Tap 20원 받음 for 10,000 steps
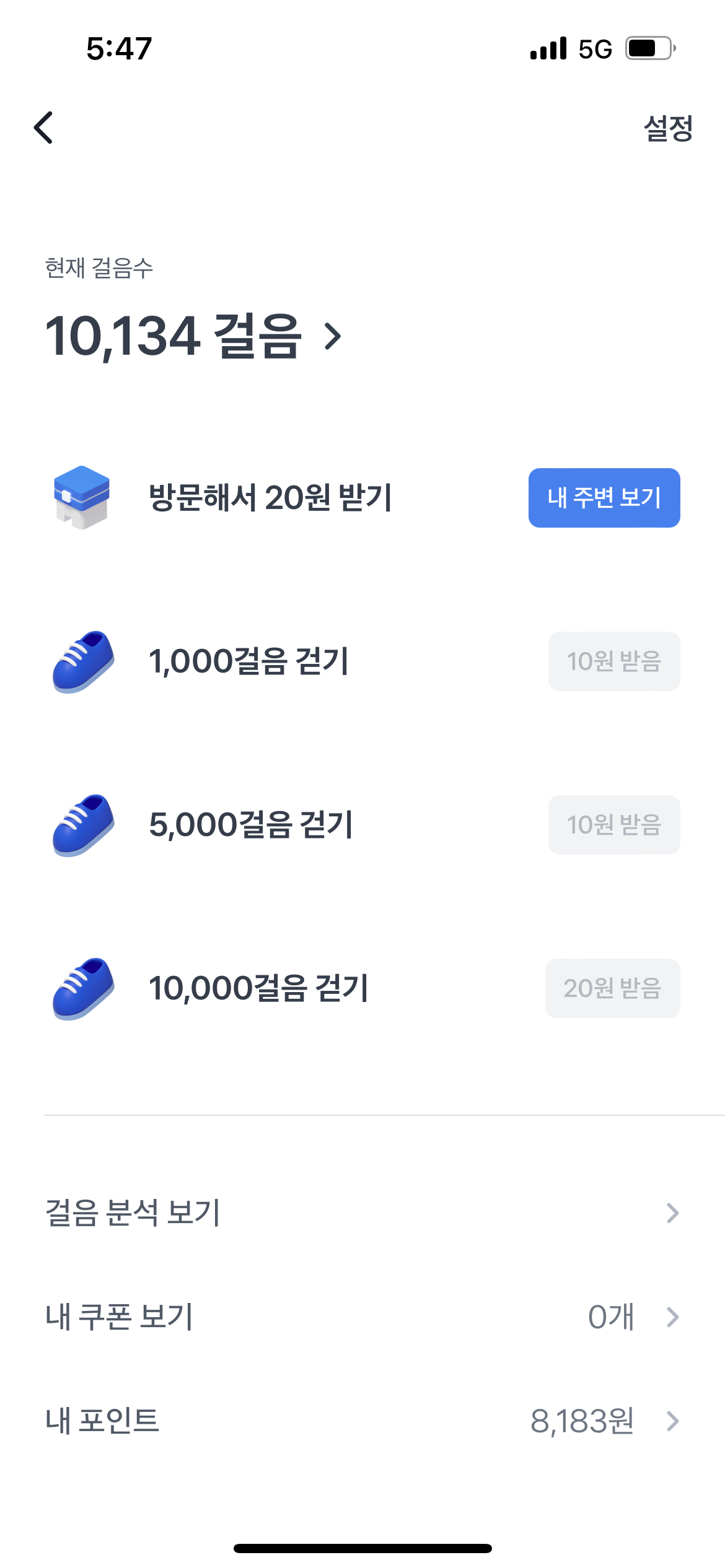The height and width of the screenshot is (1568, 725). [612, 988]
